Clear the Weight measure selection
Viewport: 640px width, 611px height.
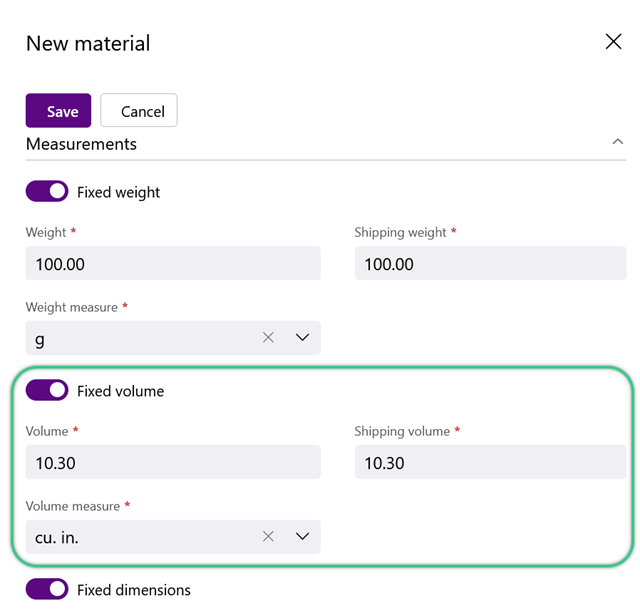point(268,338)
